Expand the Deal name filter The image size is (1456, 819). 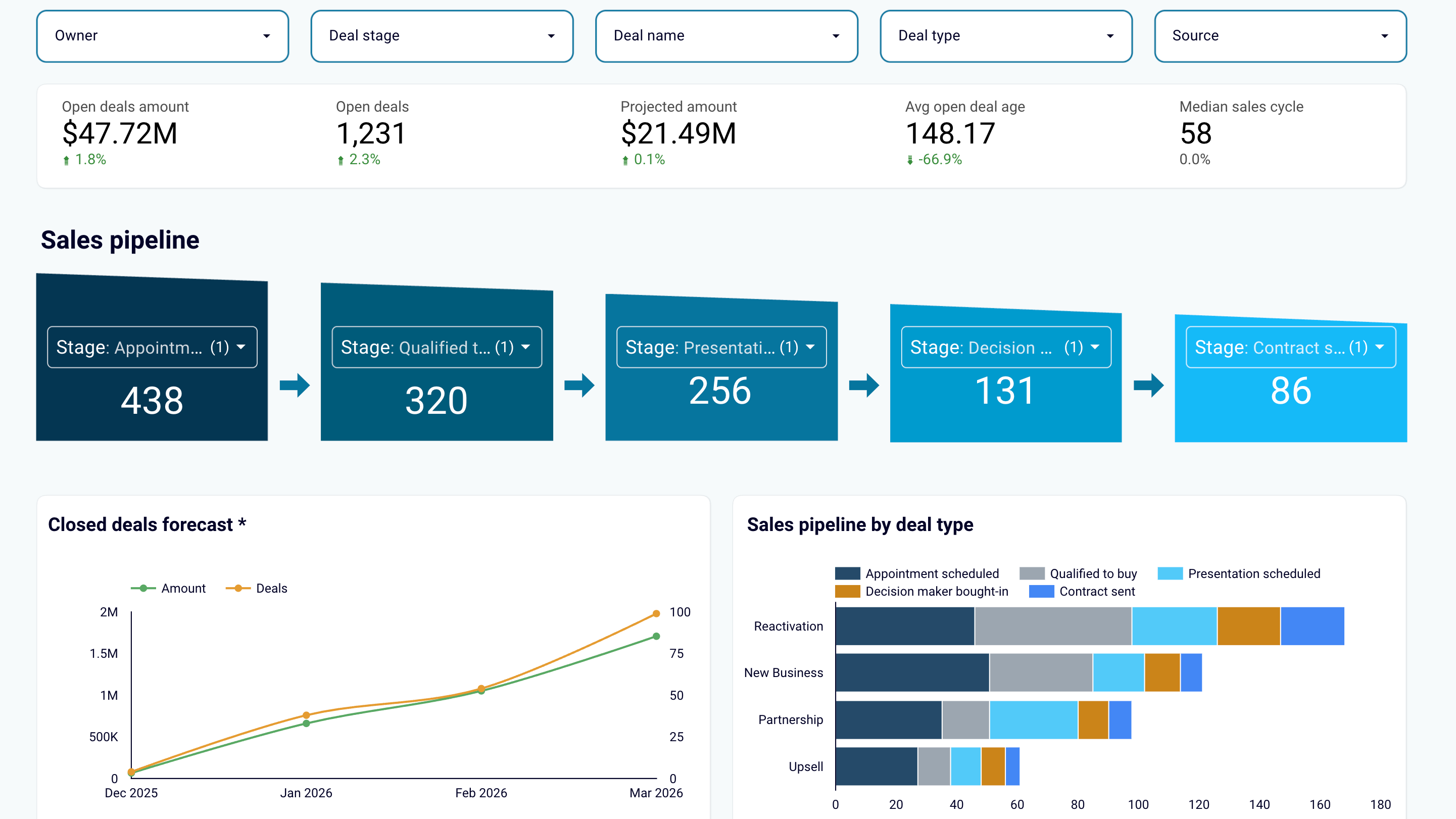[726, 36]
